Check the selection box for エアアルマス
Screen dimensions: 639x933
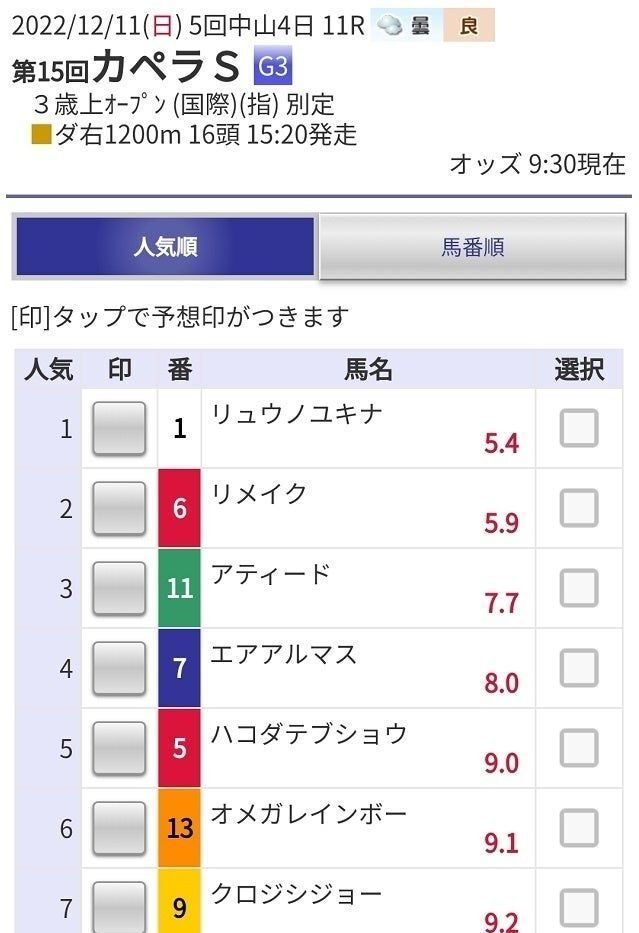[579, 668]
